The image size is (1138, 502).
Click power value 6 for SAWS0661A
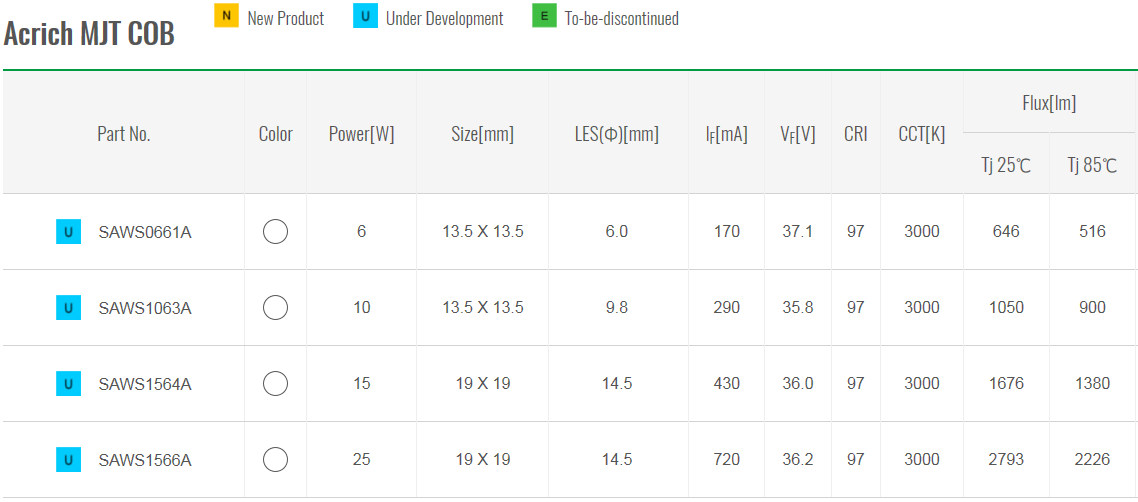(361, 232)
